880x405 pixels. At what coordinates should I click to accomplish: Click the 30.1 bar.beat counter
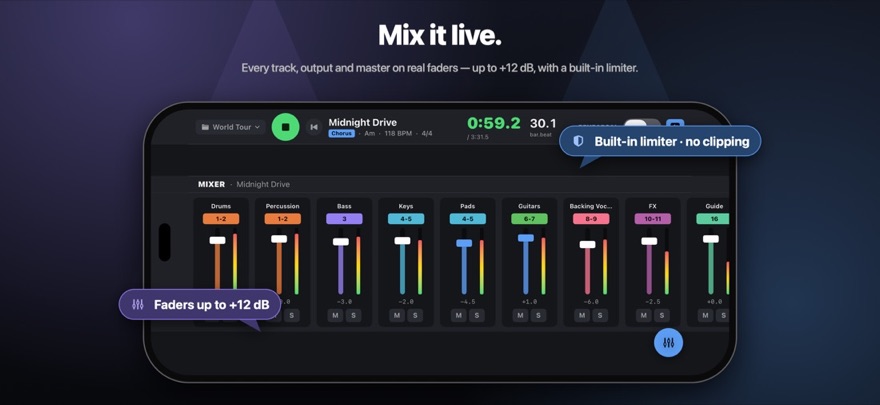[x=543, y=123]
